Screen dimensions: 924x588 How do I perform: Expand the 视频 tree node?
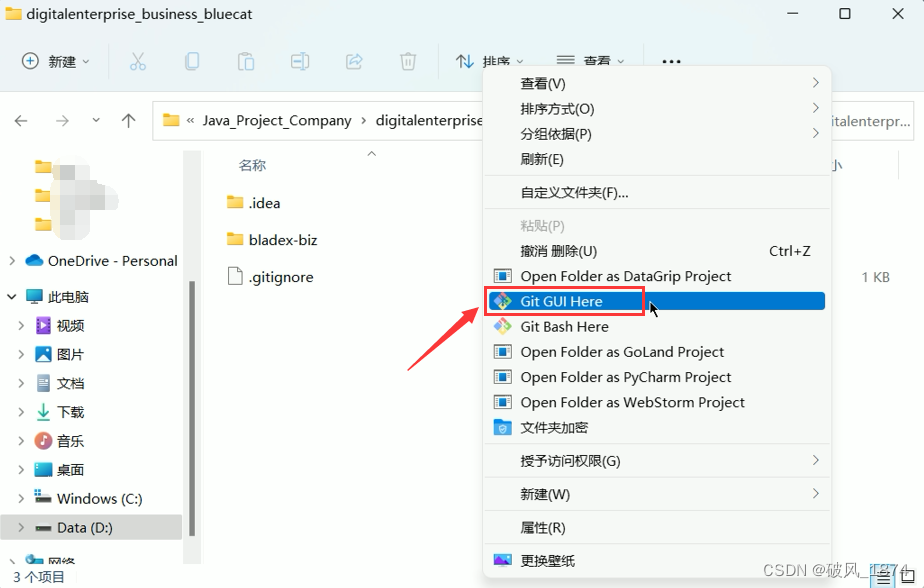[x=21, y=325]
